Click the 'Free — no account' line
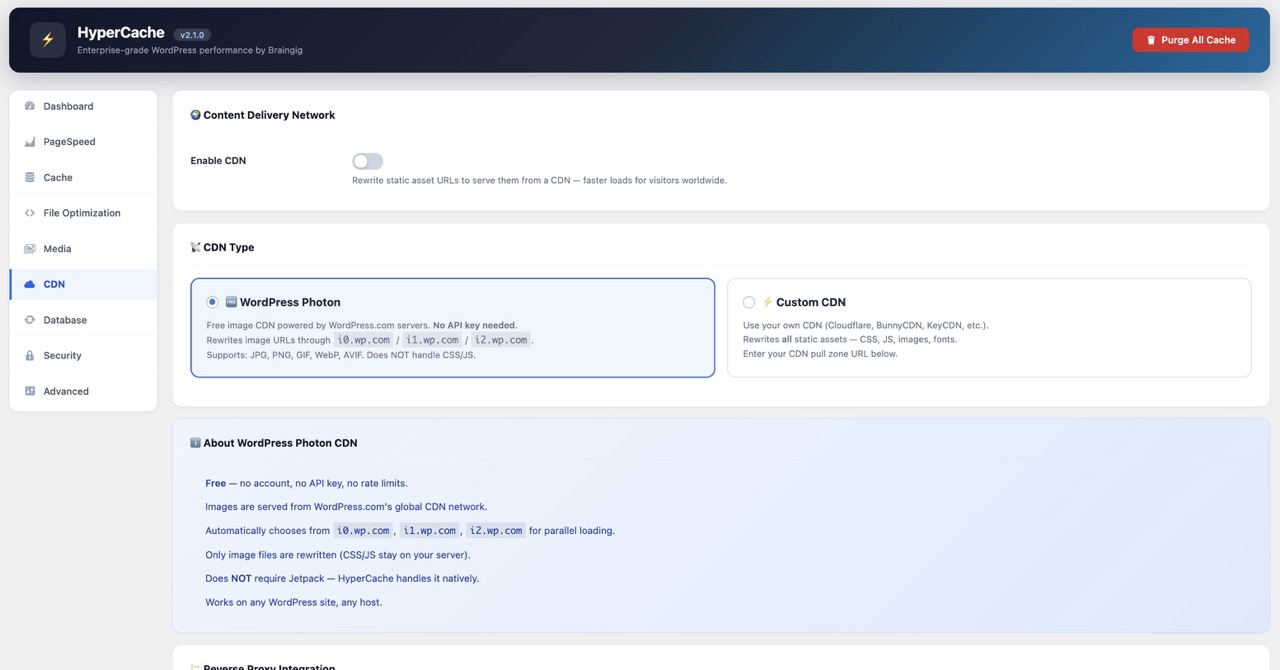This screenshot has height=670, width=1280. coord(306,483)
